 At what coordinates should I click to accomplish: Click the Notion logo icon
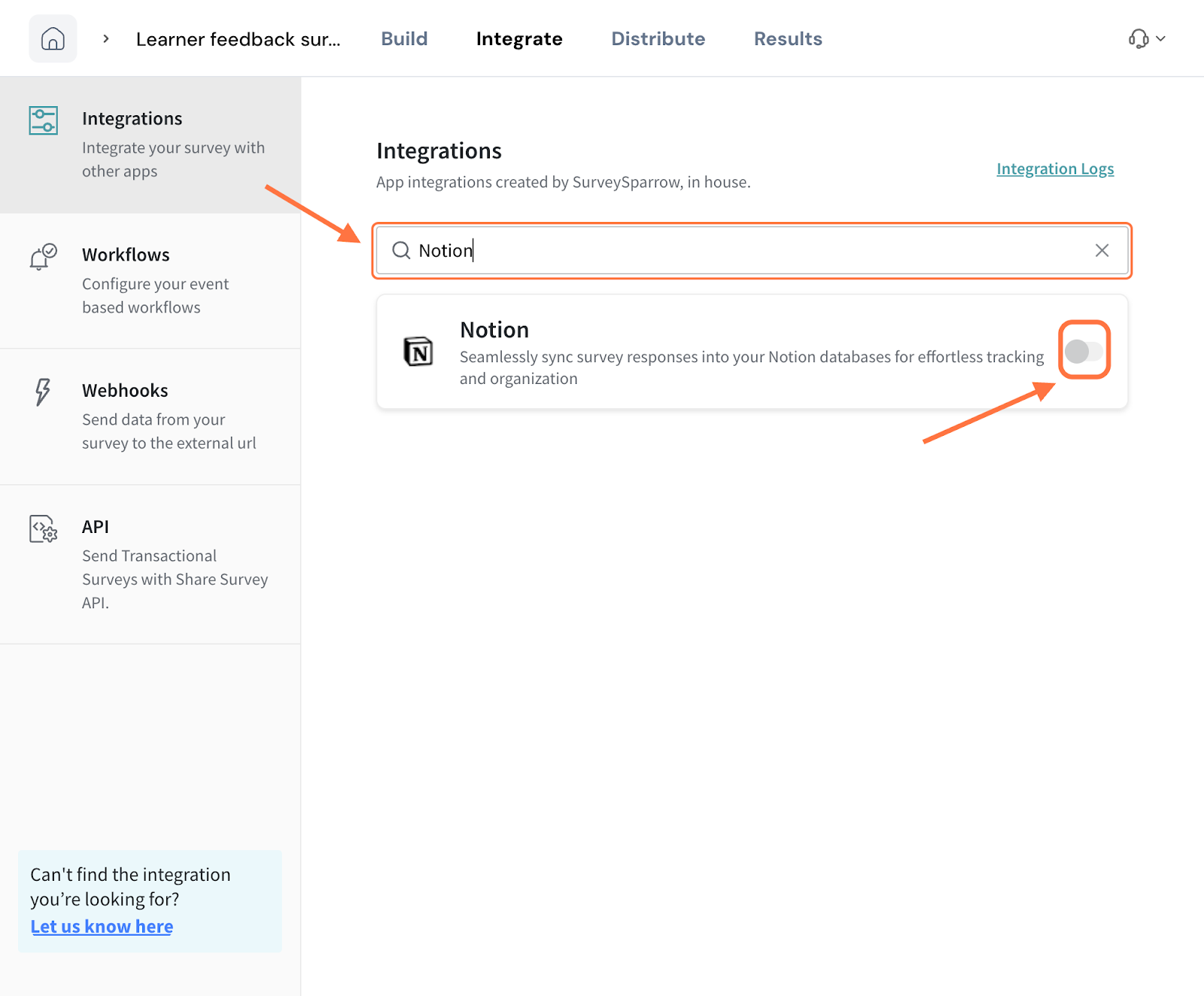[x=418, y=352]
